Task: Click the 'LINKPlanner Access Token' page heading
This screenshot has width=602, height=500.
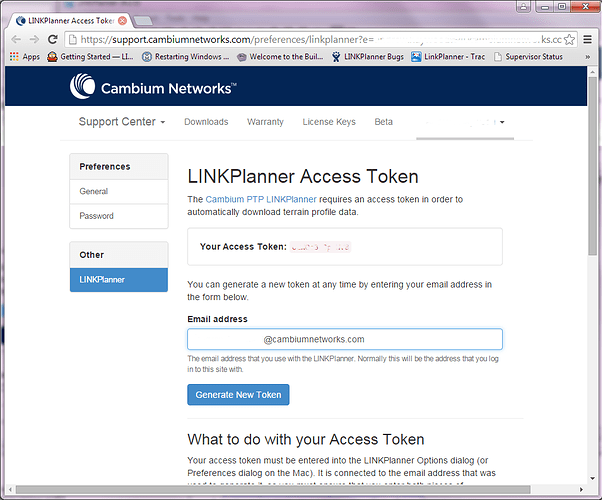Action: click(x=303, y=177)
